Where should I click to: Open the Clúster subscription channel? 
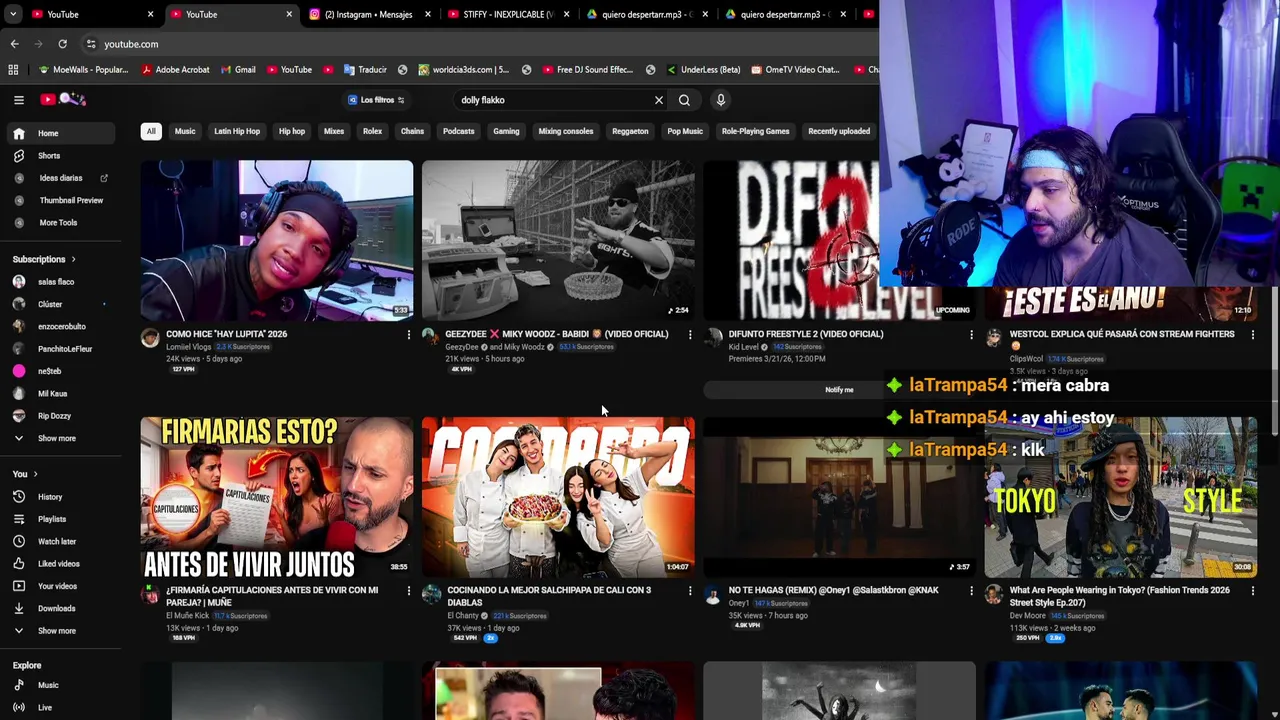(x=60, y=304)
